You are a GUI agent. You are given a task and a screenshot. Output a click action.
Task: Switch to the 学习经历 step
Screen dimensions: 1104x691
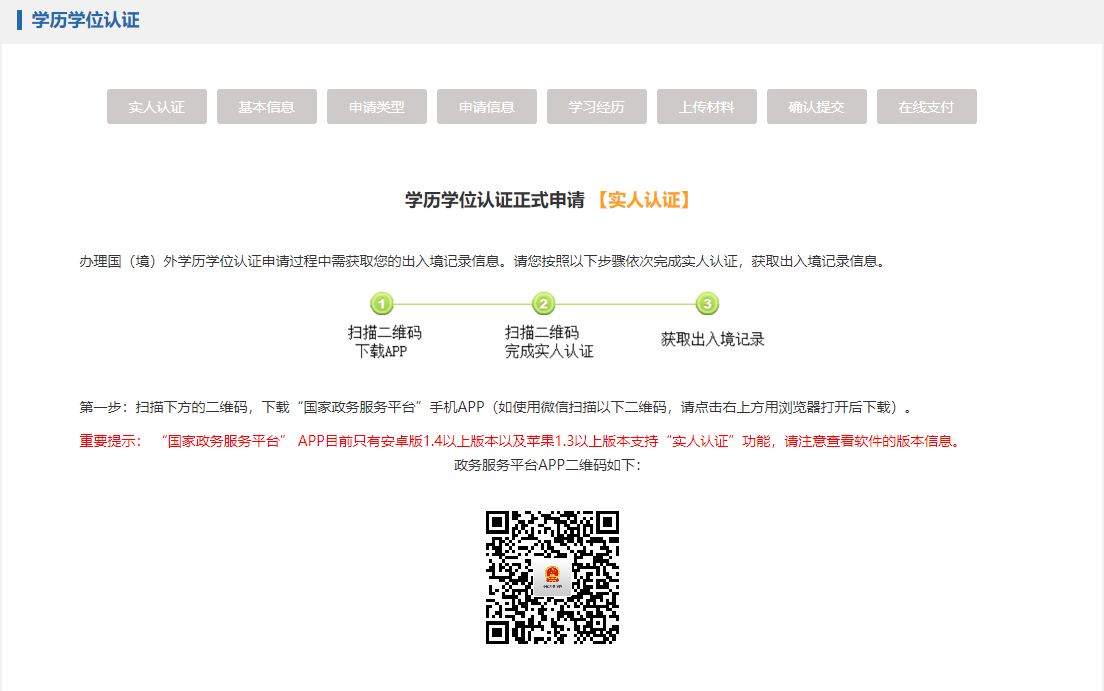tap(597, 107)
